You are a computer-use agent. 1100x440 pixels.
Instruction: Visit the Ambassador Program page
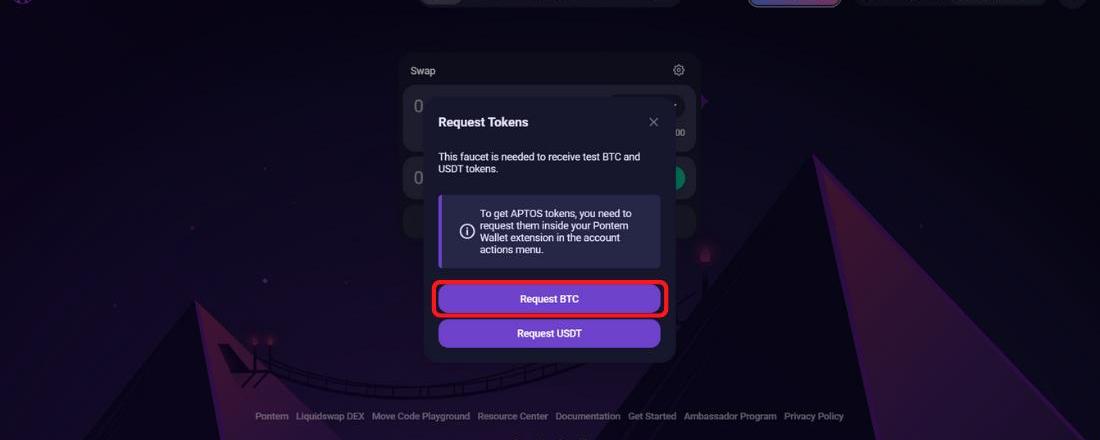pos(730,416)
